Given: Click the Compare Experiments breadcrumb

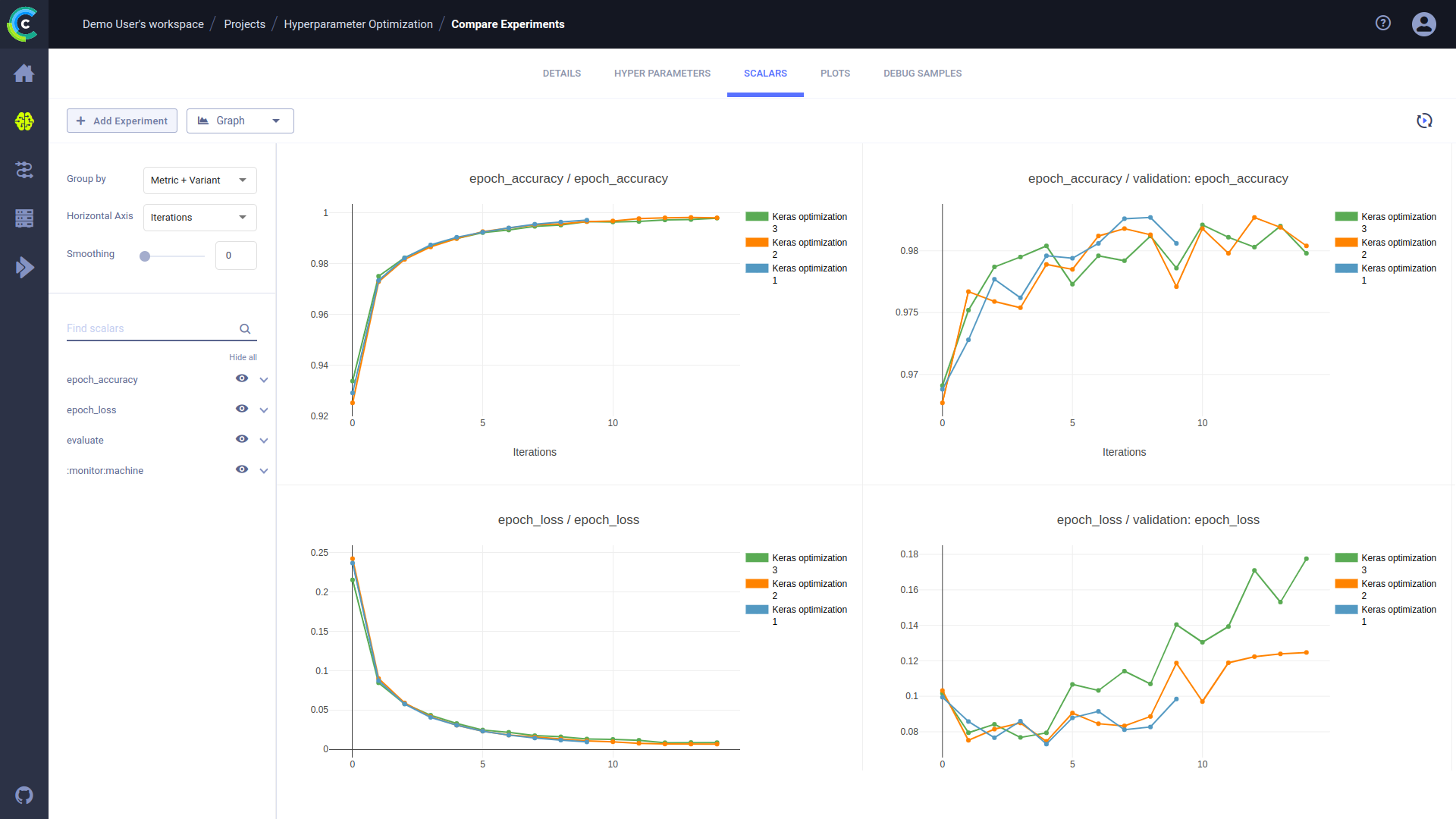Looking at the screenshot, I should tap(507, 24).
